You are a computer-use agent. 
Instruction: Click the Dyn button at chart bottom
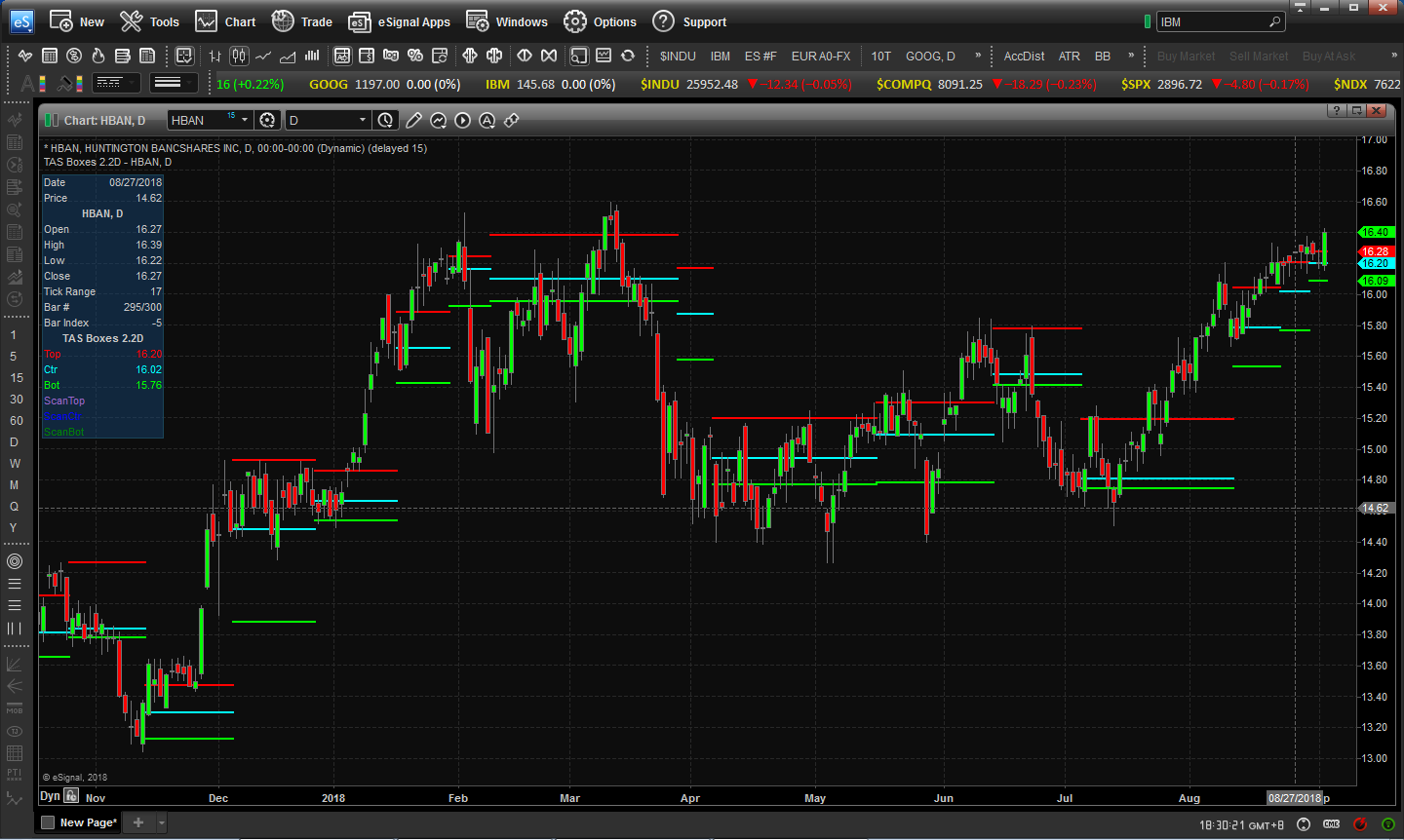click(x=50, y=796)
